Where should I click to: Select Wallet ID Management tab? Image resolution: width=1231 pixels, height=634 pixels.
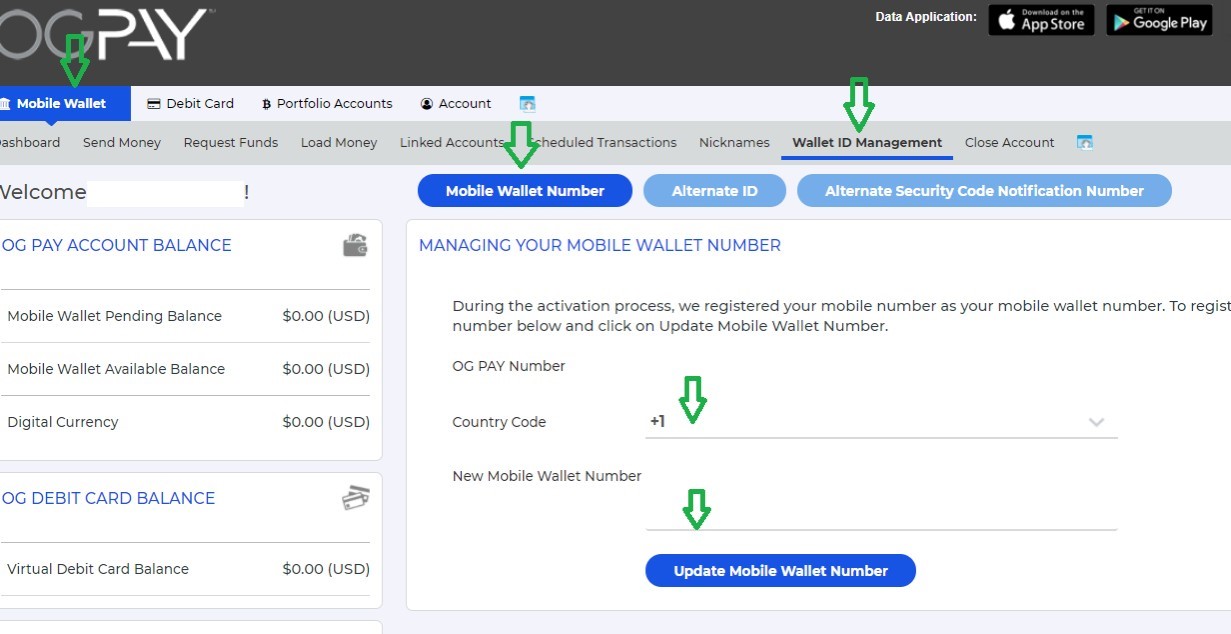[867, 142]
